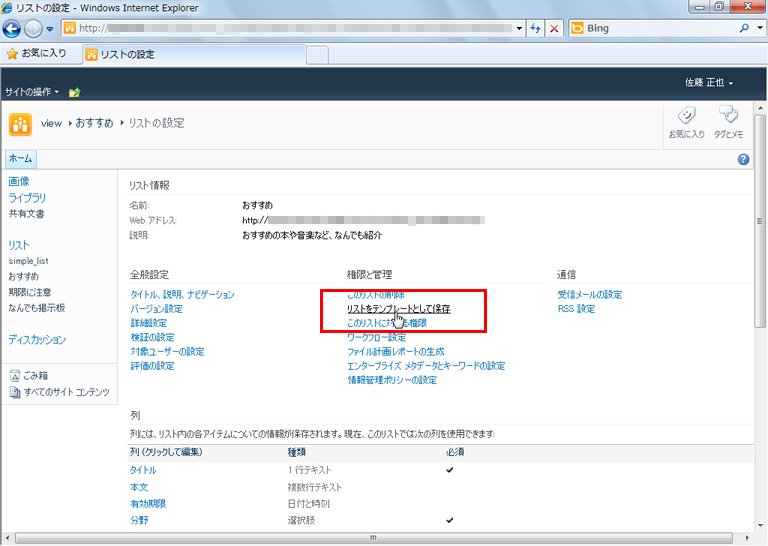Open simple_list in left navigation
This screenshot has height=546, width=768.
(x=28, y=261)
